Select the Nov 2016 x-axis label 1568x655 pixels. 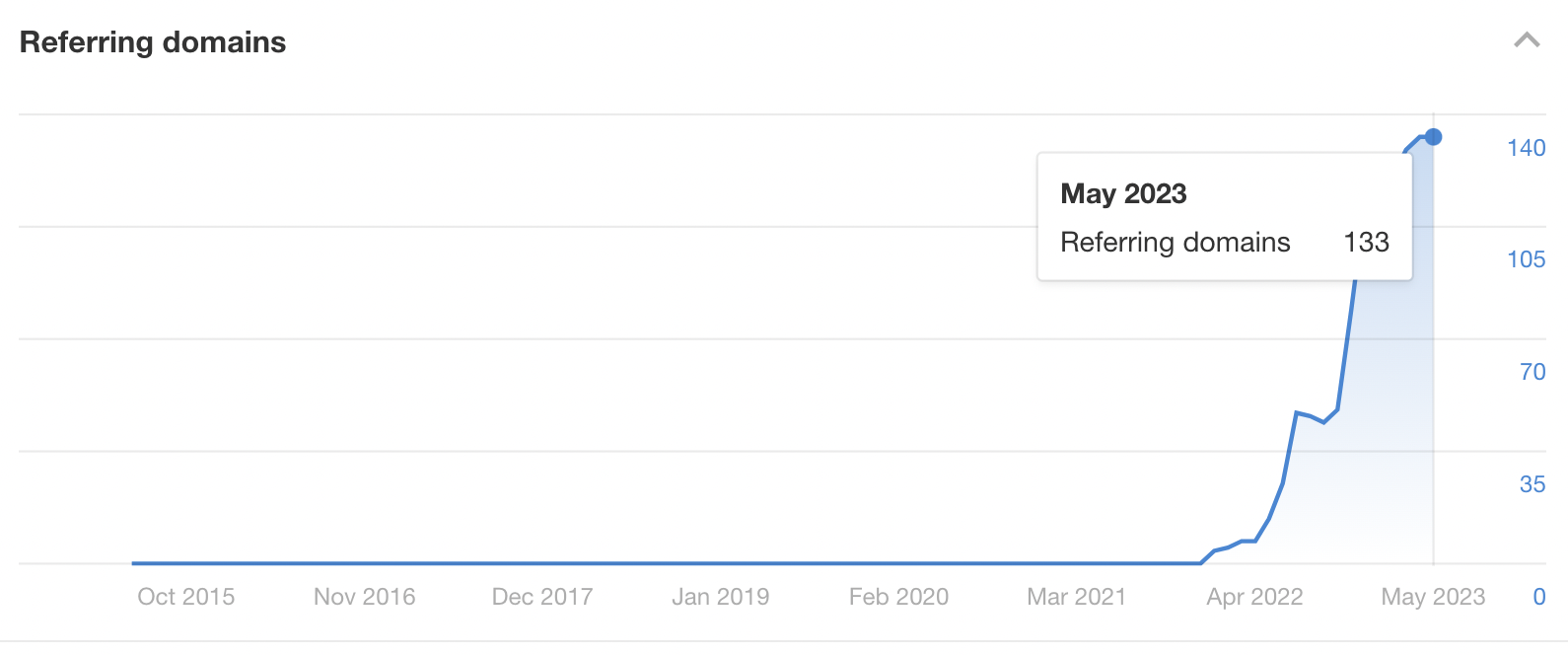click(x=364, y=597)
